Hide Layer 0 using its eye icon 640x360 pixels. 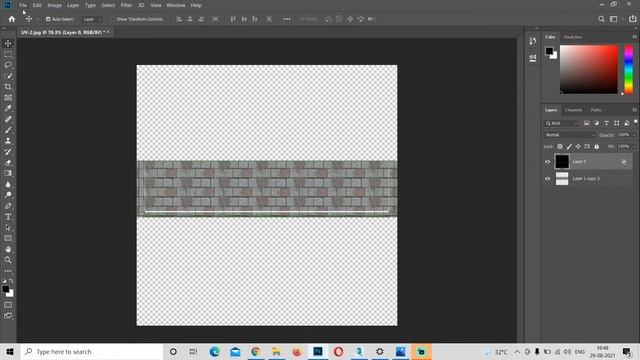[547, 162]
